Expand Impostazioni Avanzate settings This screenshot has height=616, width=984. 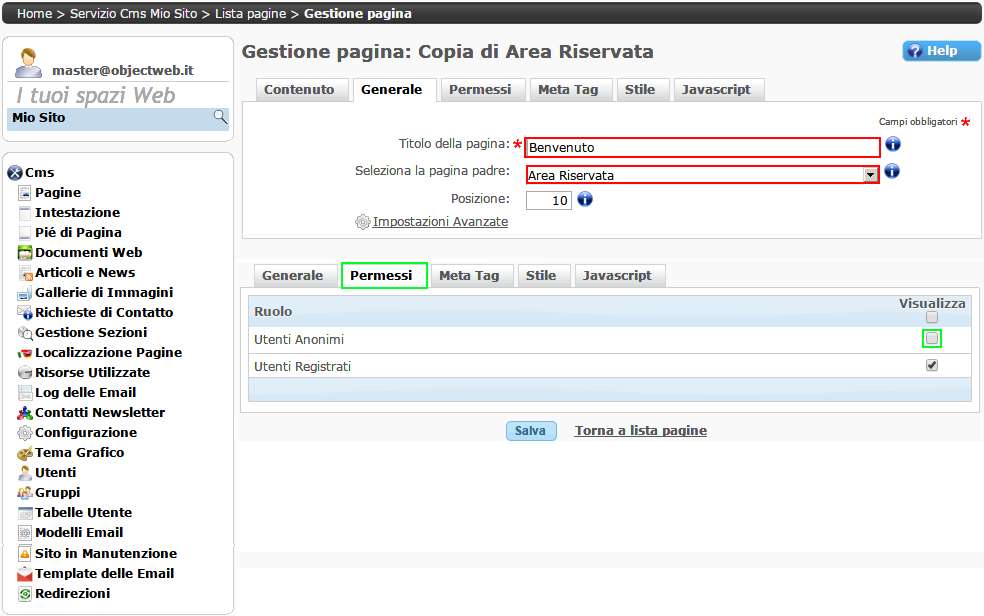point(440,222)
